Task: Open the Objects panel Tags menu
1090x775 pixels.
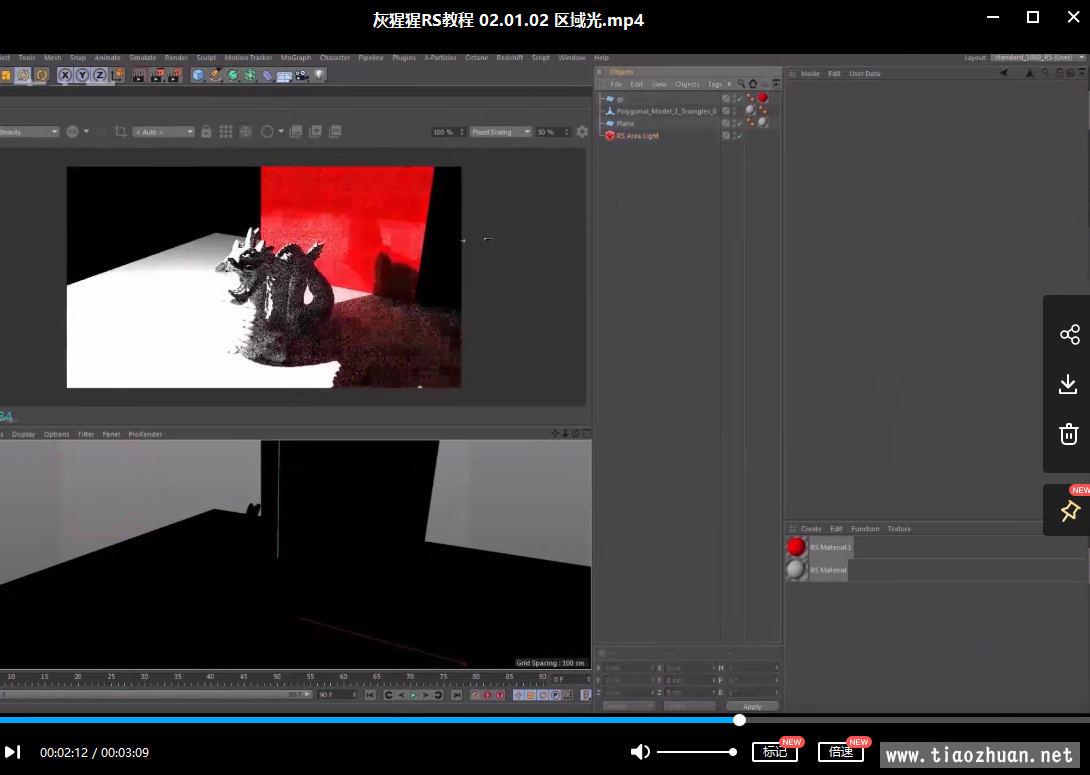Action: tap(715, 84)
